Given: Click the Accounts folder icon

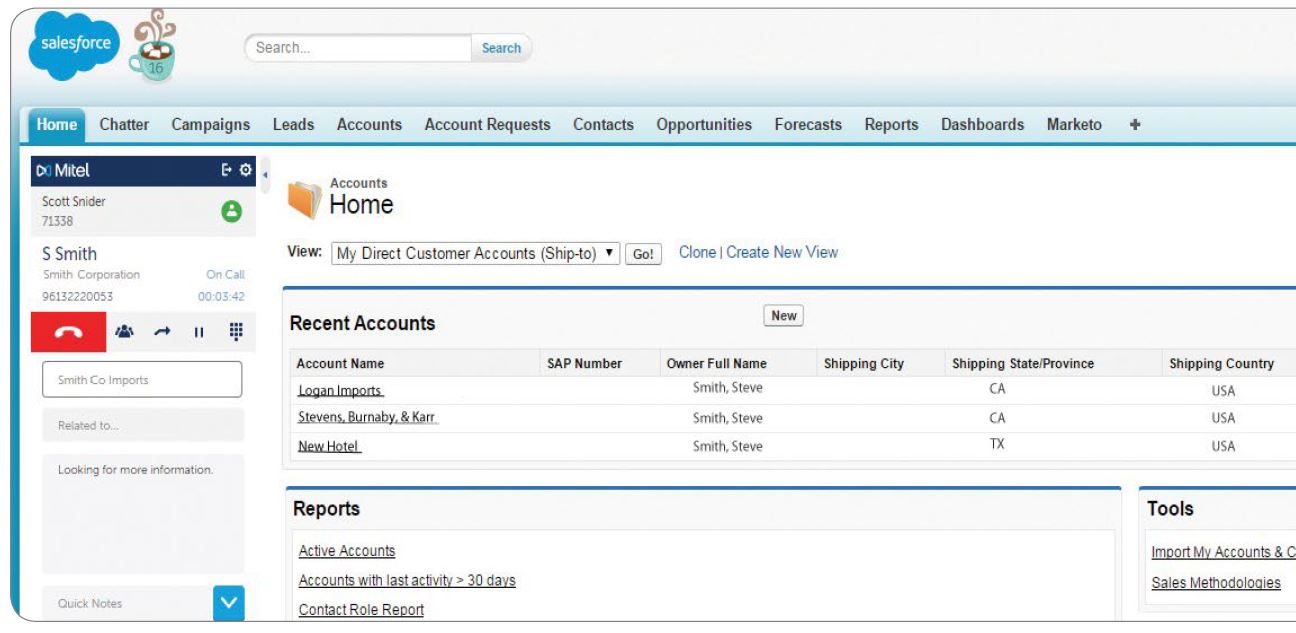Looking at the screenshot, I should (x=304, y=199).
